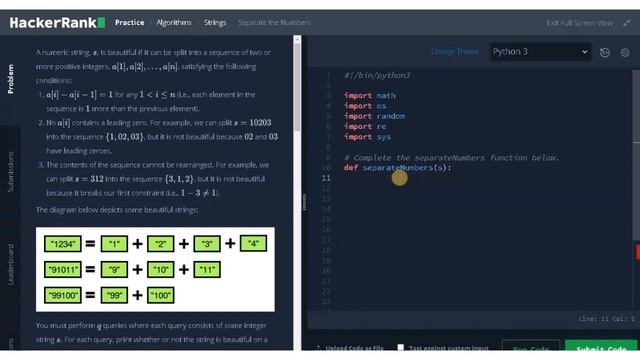The image size is (640, 360).
Task: Click the reset code history icon
Action: 605,53
